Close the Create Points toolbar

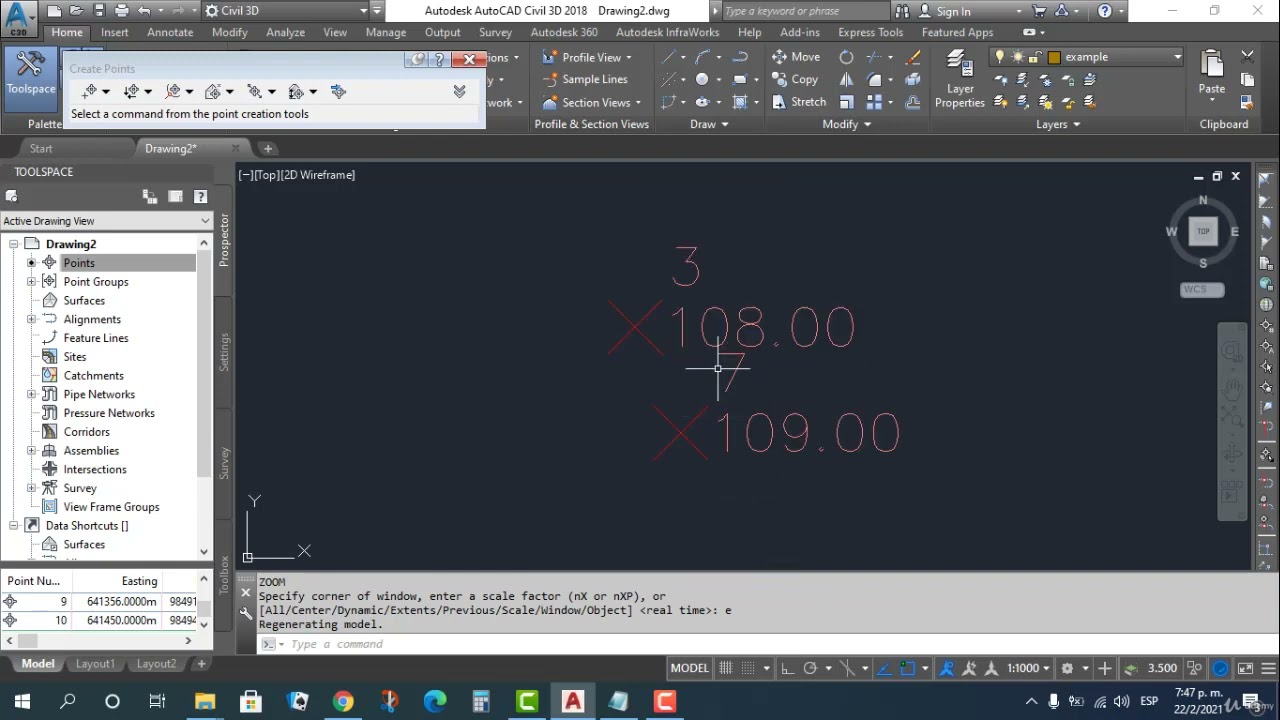click(469, 60)
